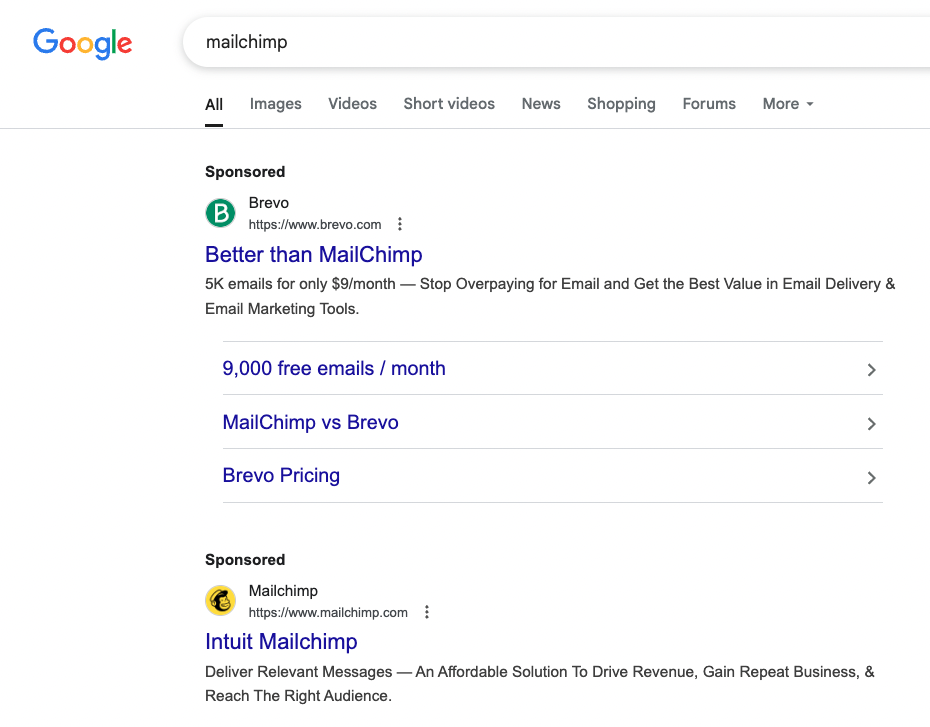The height and width of the screenshot is (727, 930).
Task: Click the Mailchimp advertiser name
Action: coord(283,591)
